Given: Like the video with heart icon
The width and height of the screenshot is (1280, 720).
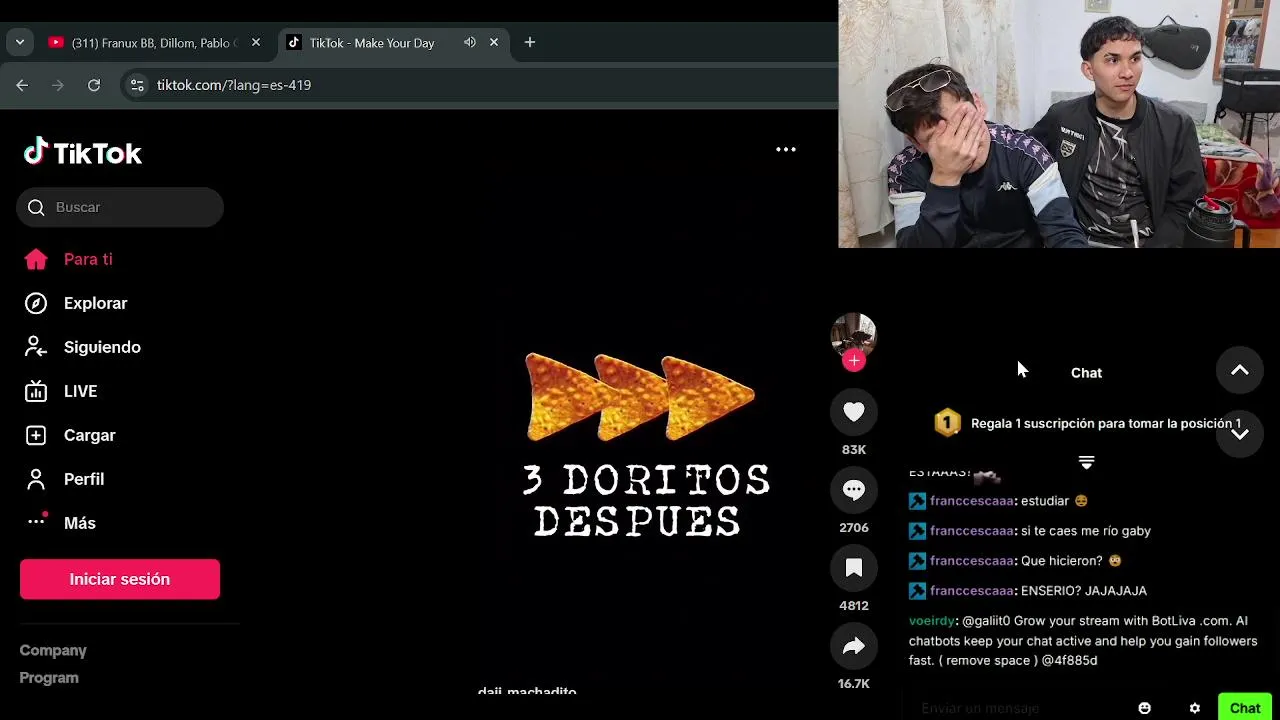Looking at the screenshot, I should (854, 412).
